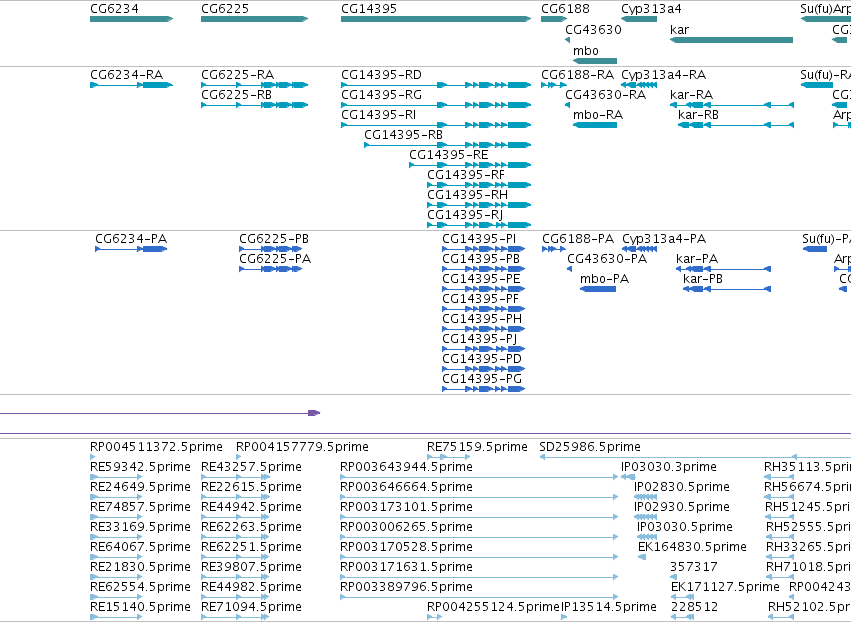
Task: Select the CG6225 gene feature
Action: coord(255,19)
